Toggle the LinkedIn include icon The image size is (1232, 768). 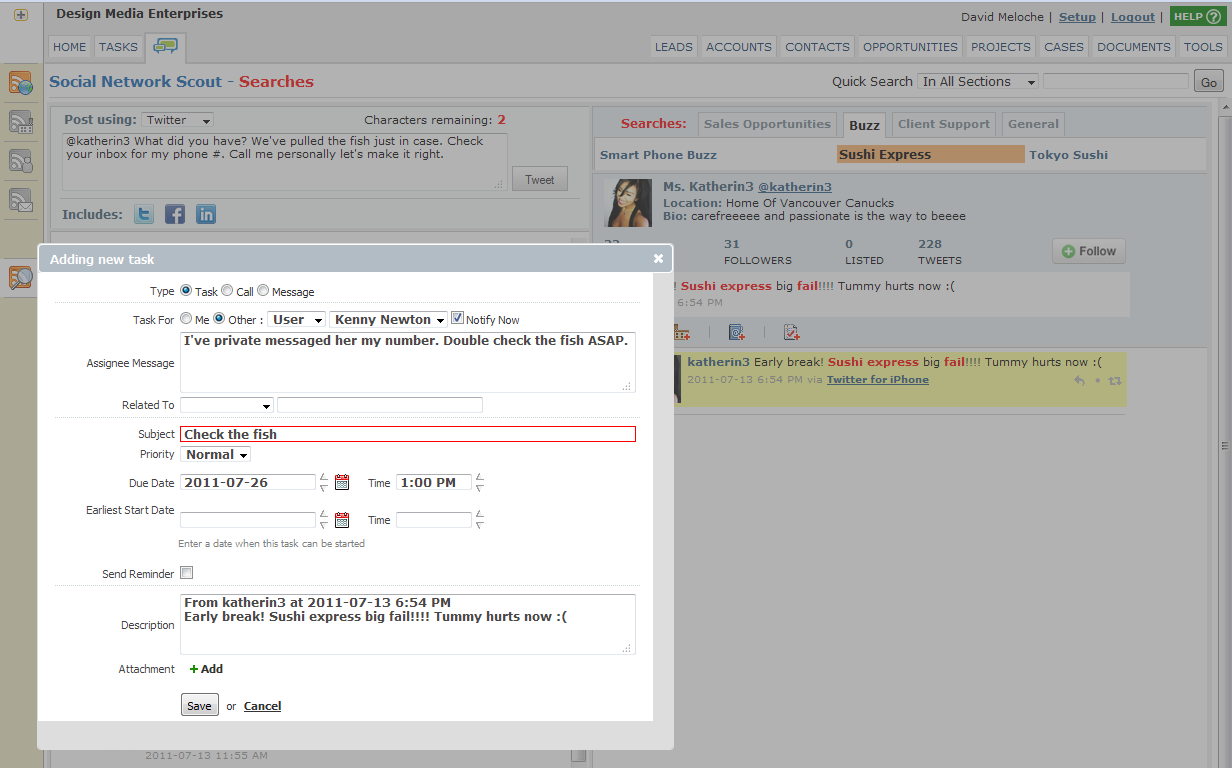point(206,214)
